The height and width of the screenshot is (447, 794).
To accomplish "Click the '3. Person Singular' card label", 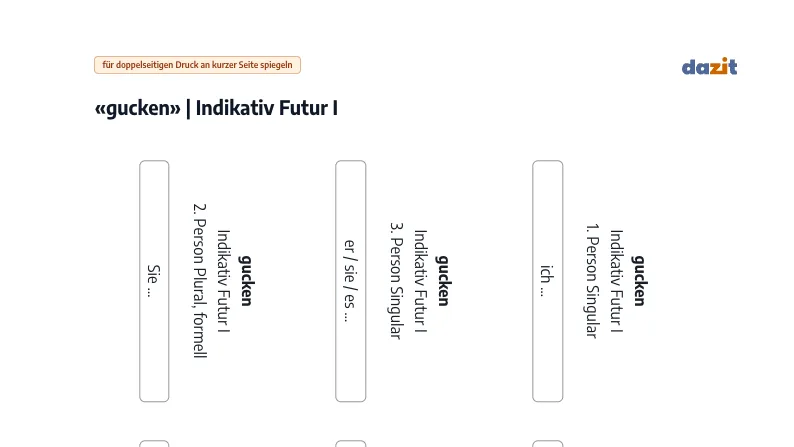I will click(x=397, y=281).
